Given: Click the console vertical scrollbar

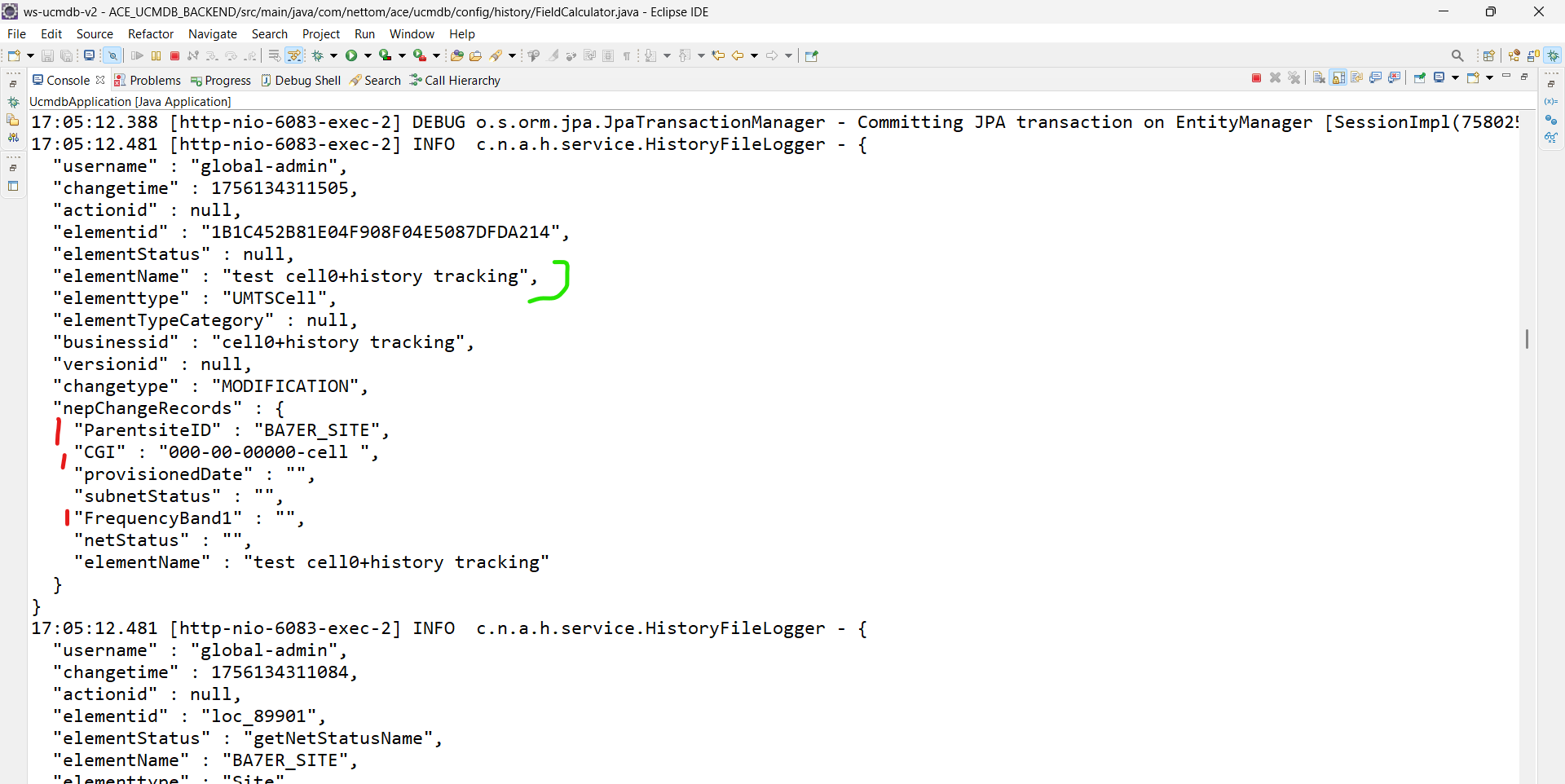Looking at the screenshot, I should click(1527, 339).
